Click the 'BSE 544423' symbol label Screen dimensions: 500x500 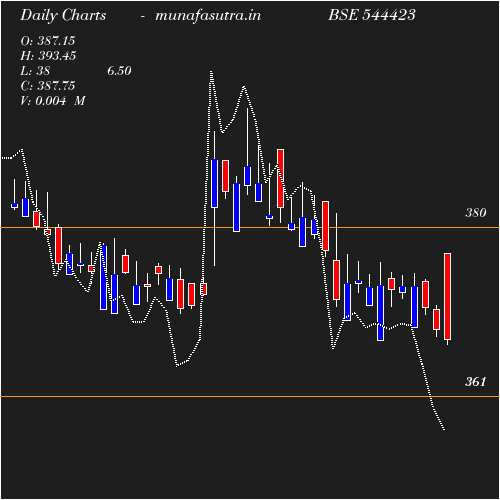tap(372, 15)
